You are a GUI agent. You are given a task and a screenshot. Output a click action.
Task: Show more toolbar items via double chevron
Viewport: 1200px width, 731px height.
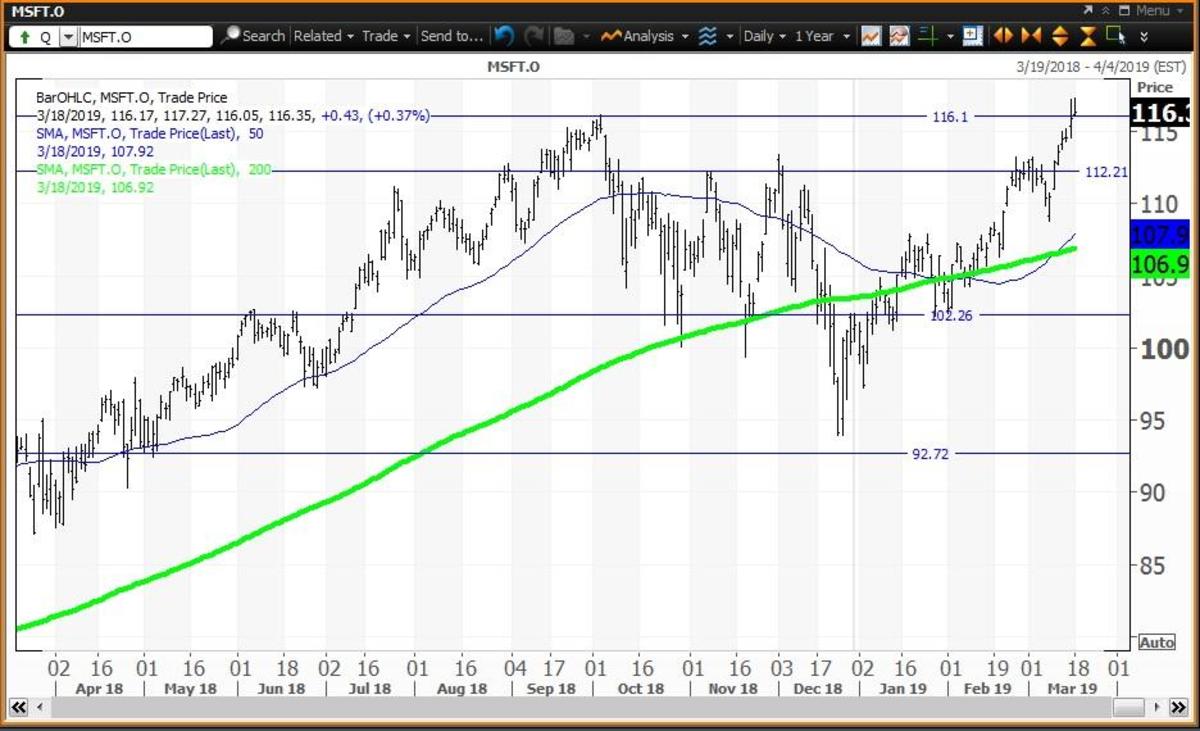coord(1144,36)
